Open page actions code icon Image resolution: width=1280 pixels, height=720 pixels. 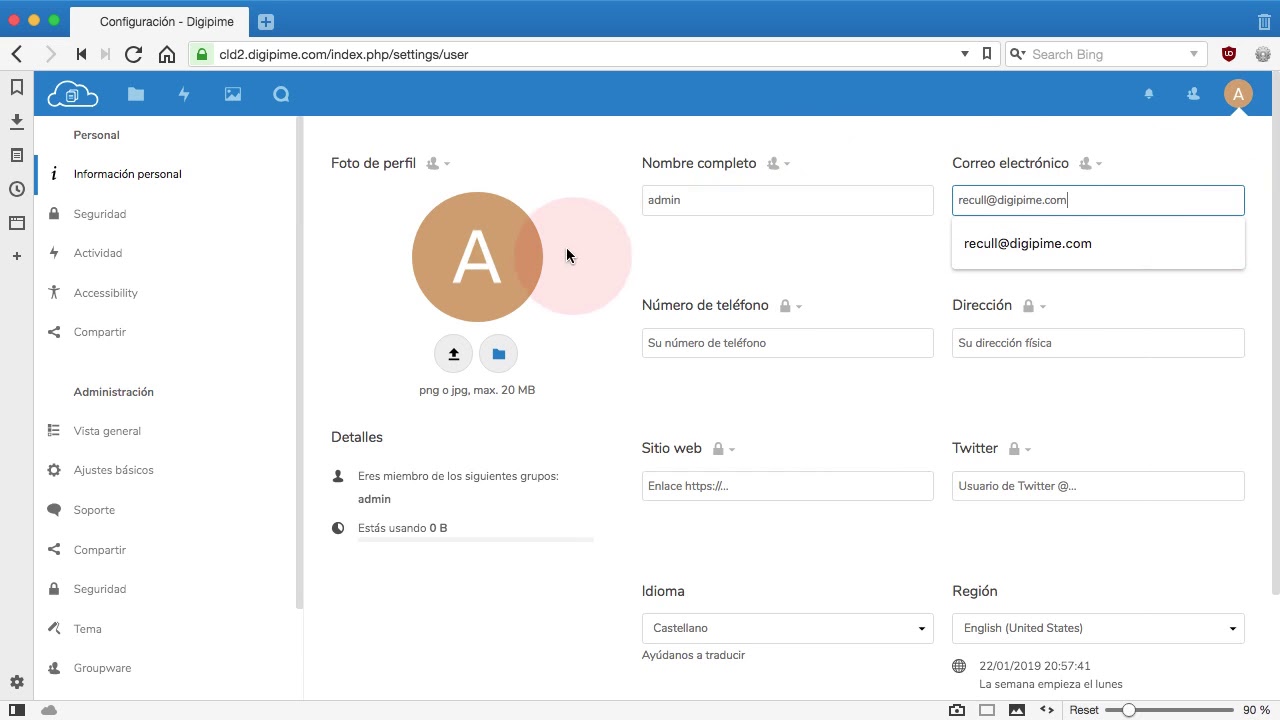coord(1047,710)
